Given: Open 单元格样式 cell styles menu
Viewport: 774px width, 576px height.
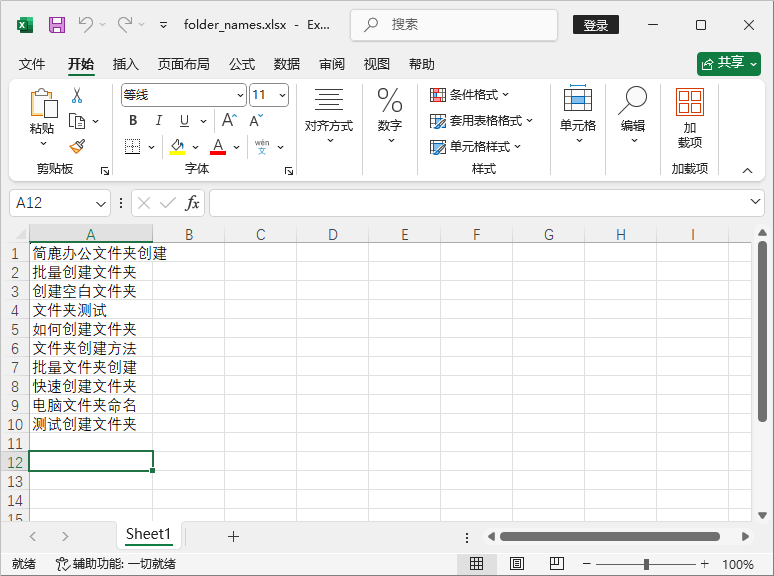Looking at the screenshot, I should [475, 147].
